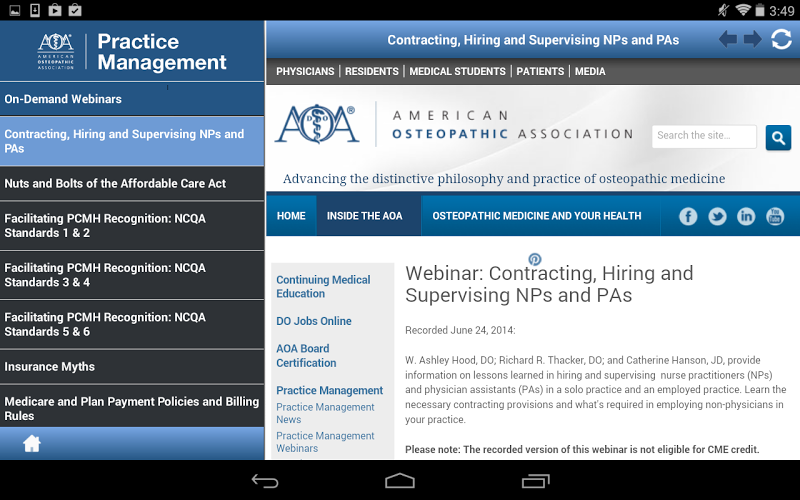Tap the Wi-Fi status icon
This screenshot has width=800, height=500.
[x=743, y=10]
